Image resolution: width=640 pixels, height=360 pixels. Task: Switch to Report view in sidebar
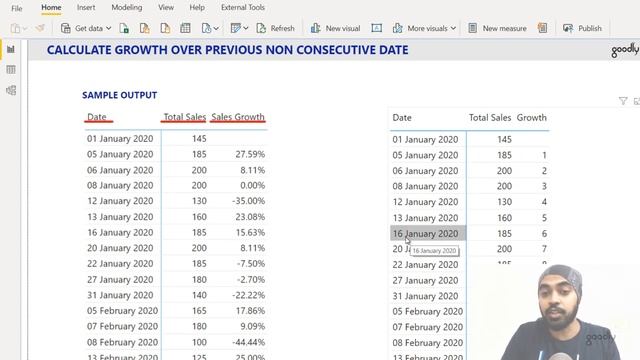(x=11, y=49)
